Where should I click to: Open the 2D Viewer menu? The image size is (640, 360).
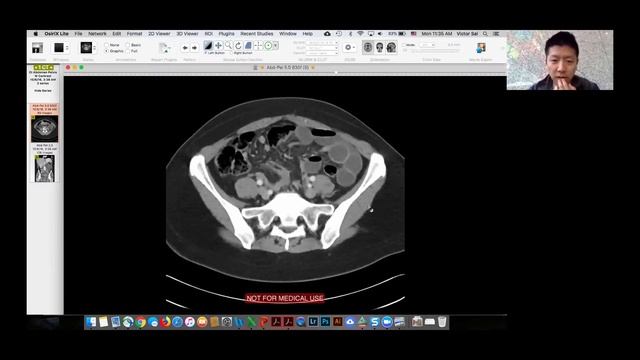pyautogui.click(x=159, y=34)
